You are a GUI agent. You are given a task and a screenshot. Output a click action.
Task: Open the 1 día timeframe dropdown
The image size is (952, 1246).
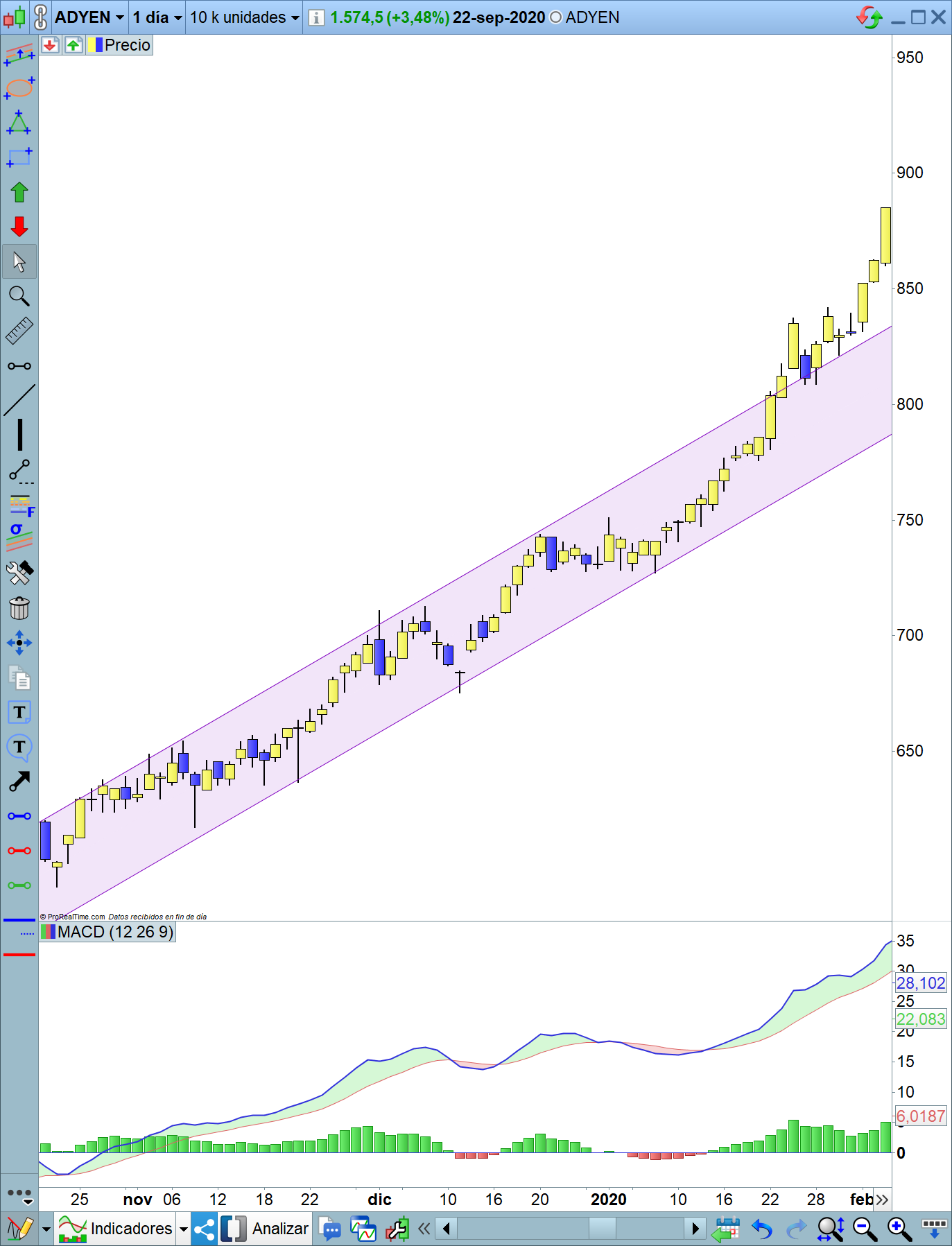click(157, 17)
